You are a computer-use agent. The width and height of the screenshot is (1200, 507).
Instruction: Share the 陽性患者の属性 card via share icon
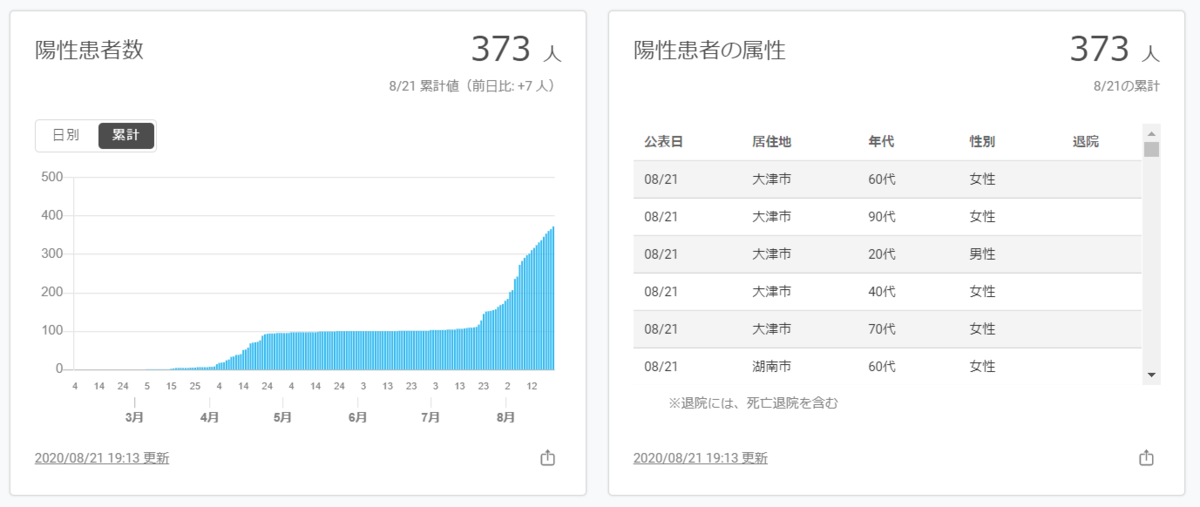[1146, 458]
